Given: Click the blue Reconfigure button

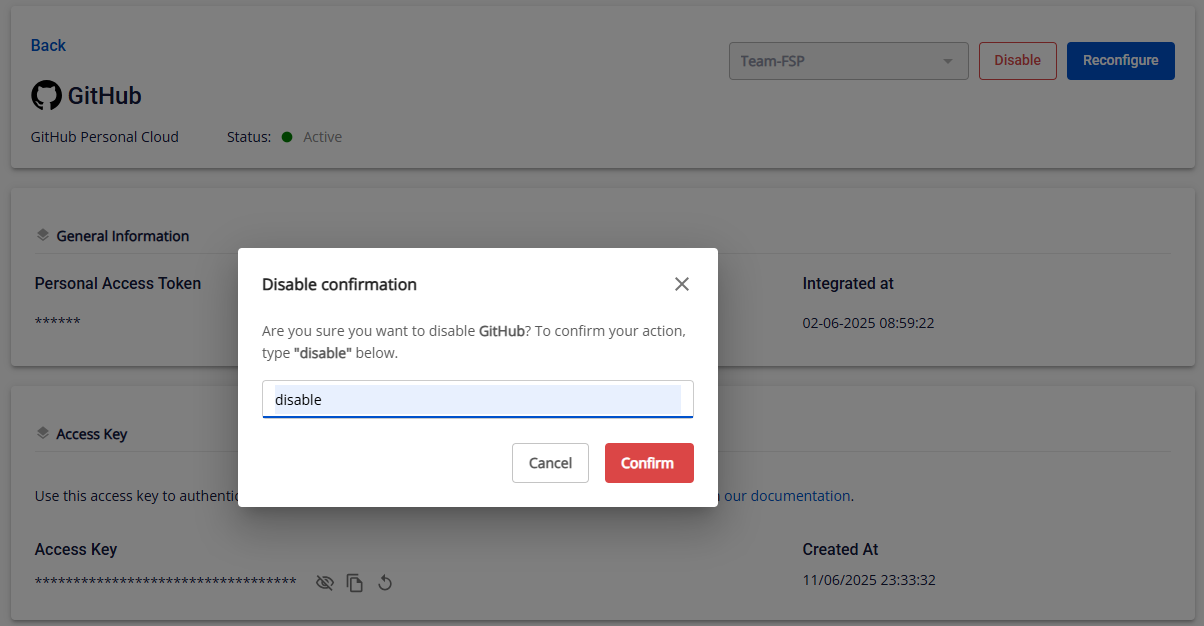Looking at the screenshot, I should (1120, 61).
